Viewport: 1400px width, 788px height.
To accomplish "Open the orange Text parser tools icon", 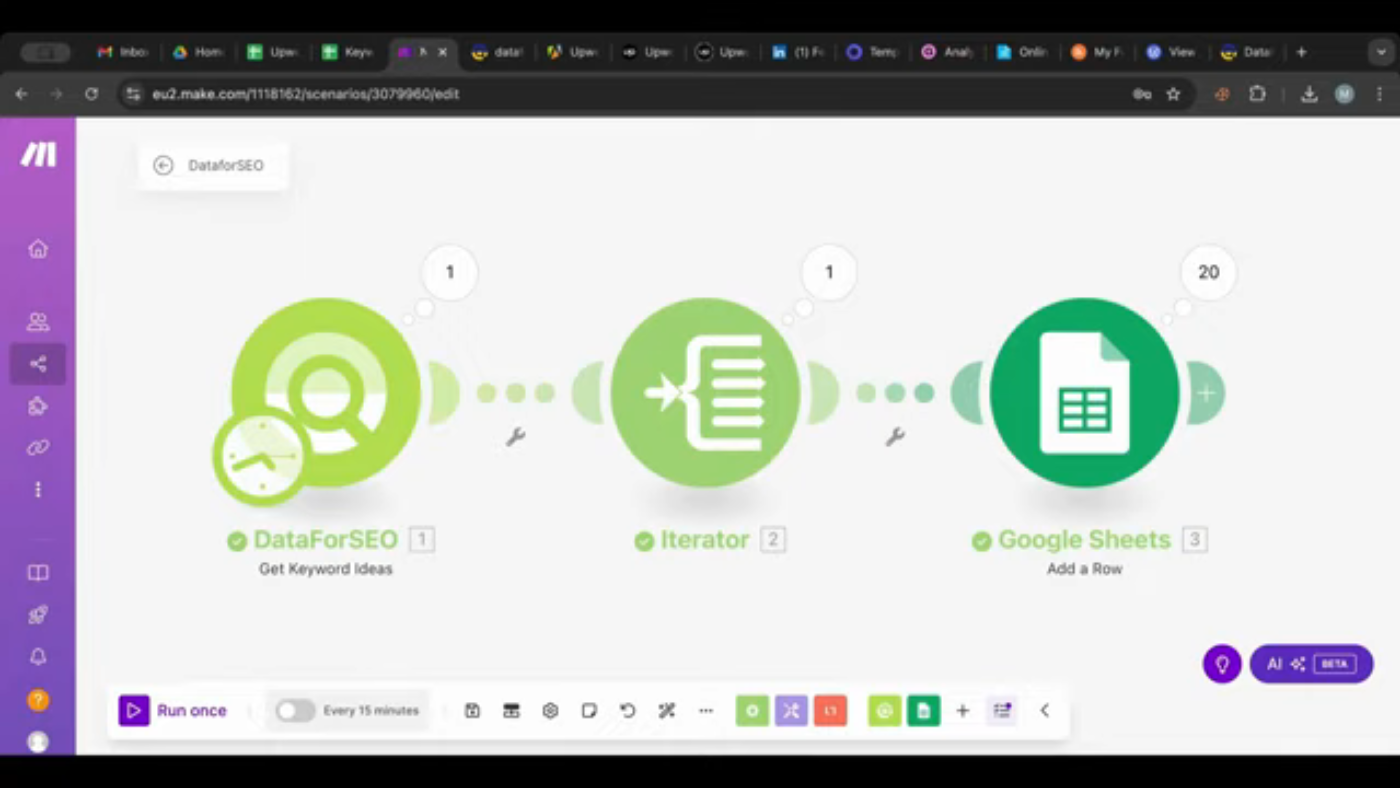I will pyautogui.click(x=830, y=711).
